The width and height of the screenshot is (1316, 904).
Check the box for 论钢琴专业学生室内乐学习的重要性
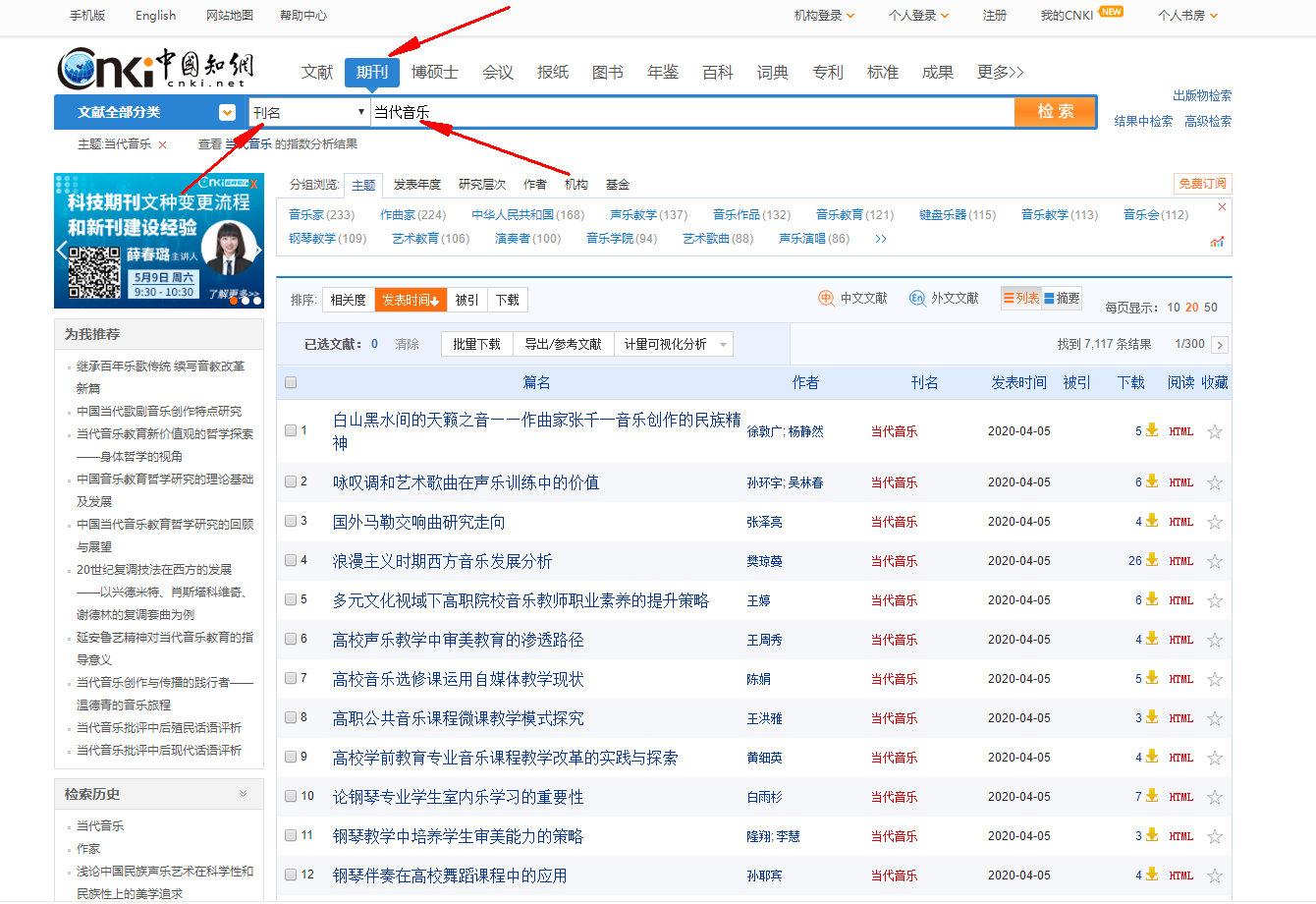tap(291, 796)
